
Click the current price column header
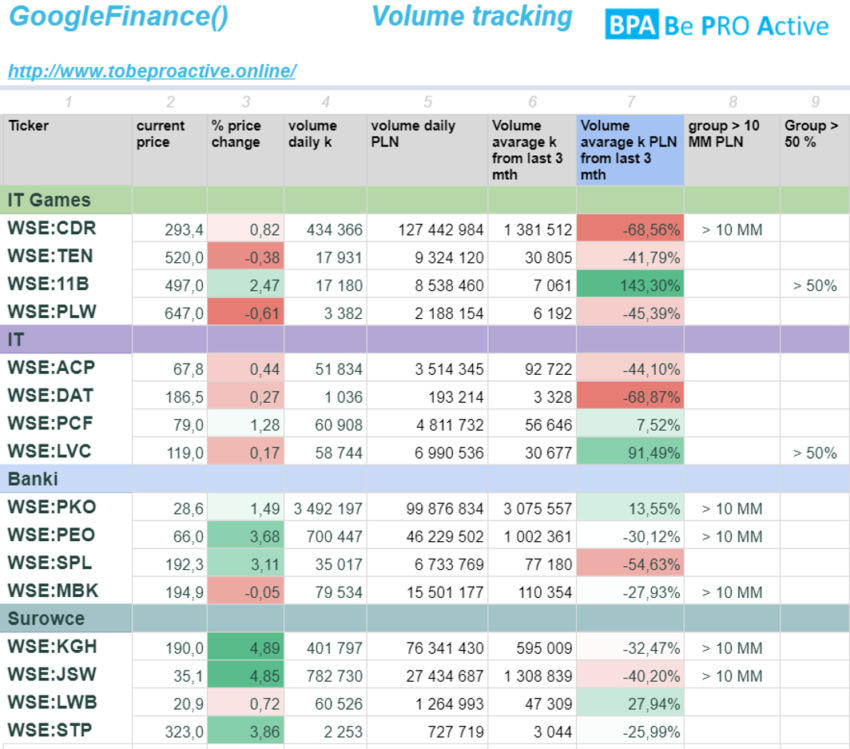(170, 150)
